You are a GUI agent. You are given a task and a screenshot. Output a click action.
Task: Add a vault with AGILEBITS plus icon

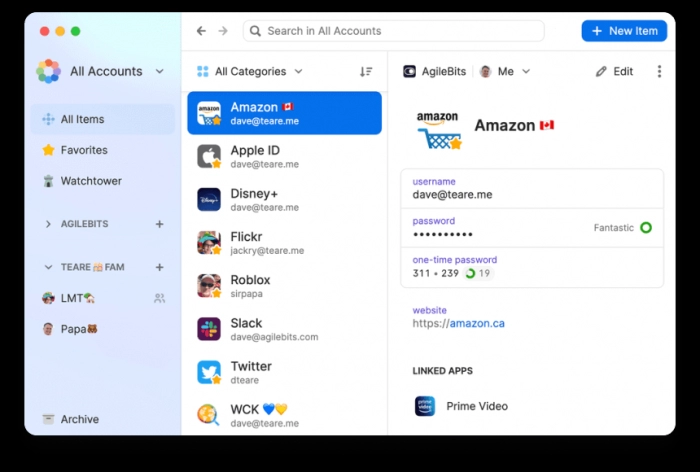(x=159, y=224)
